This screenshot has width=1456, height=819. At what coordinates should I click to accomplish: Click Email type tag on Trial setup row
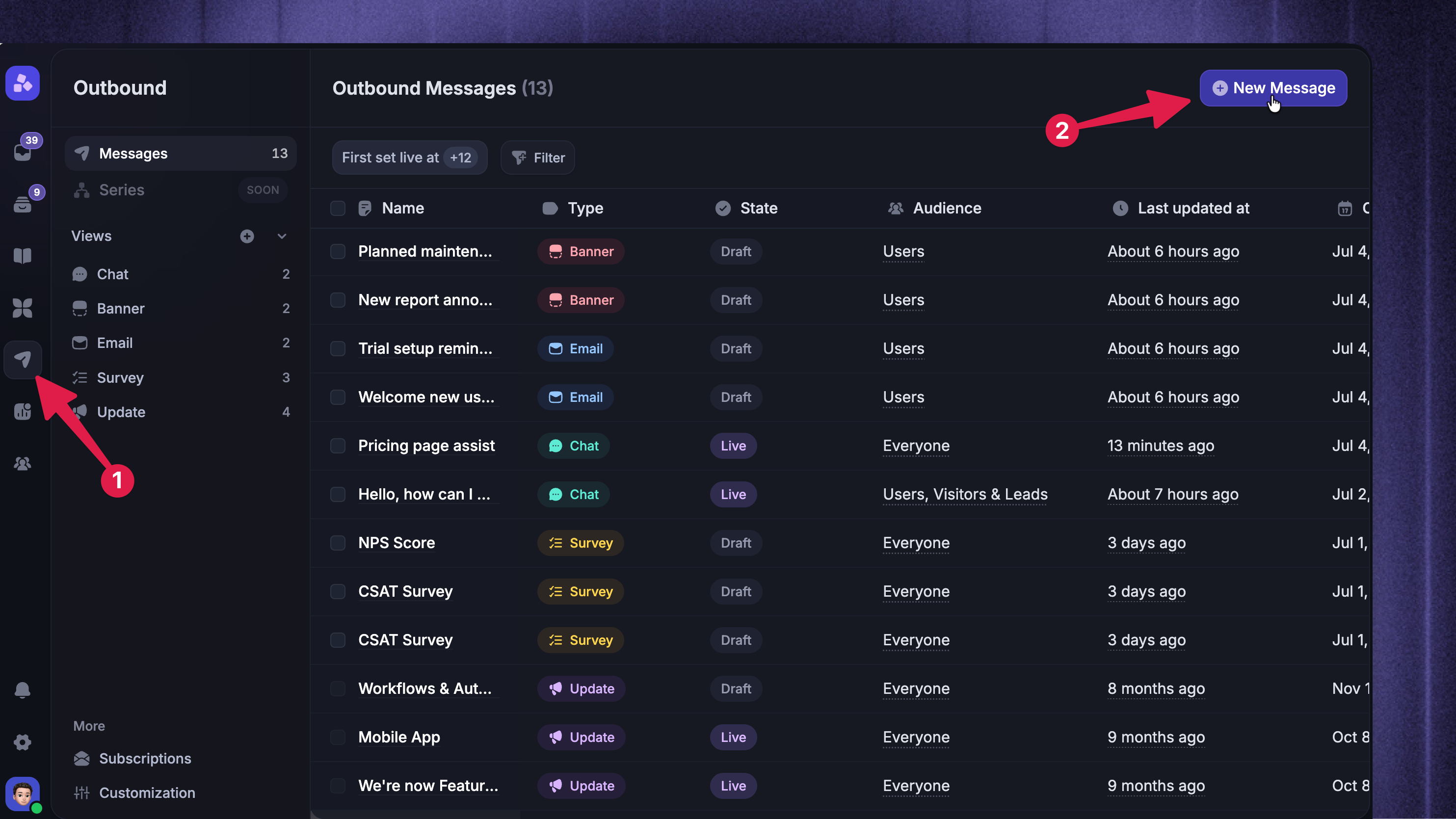tap(576, 349)
